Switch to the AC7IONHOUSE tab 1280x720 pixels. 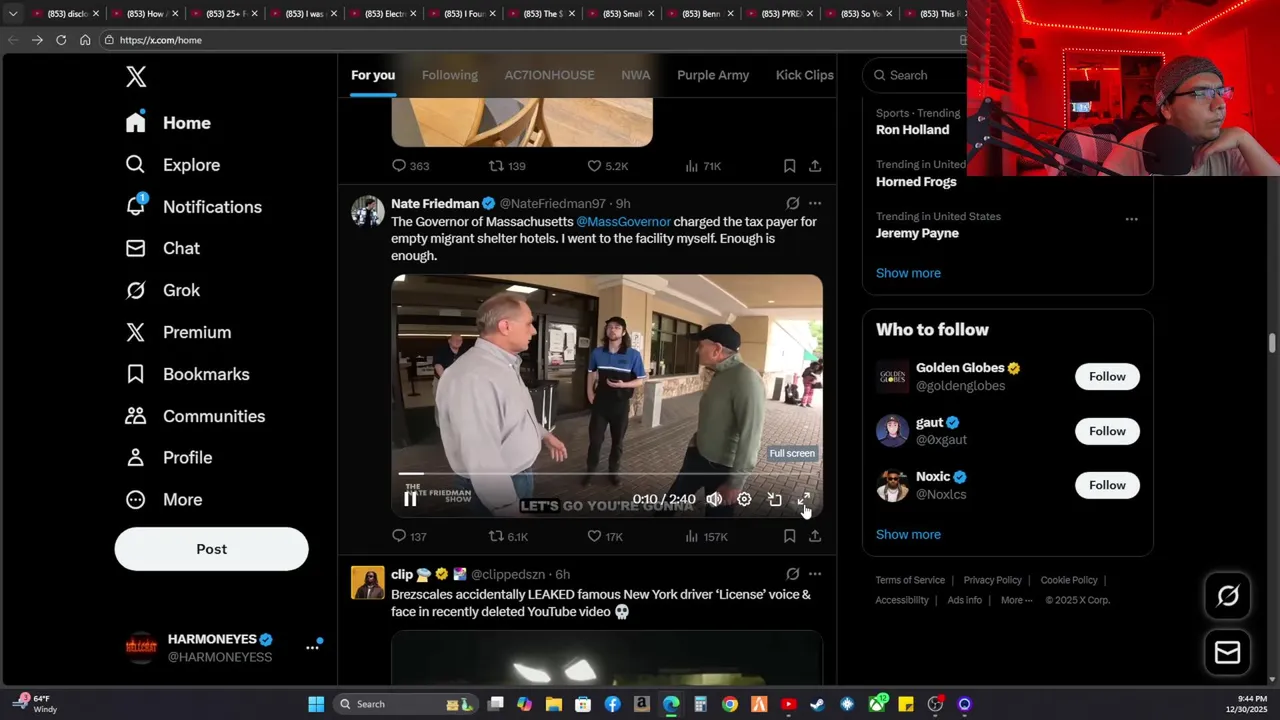(549, 75)
